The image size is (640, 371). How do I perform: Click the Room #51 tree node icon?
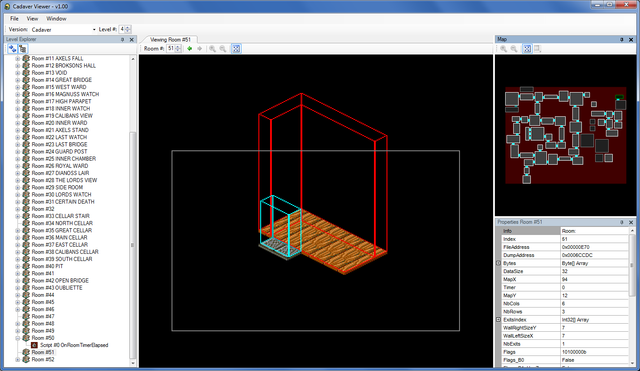coord(26,352)
